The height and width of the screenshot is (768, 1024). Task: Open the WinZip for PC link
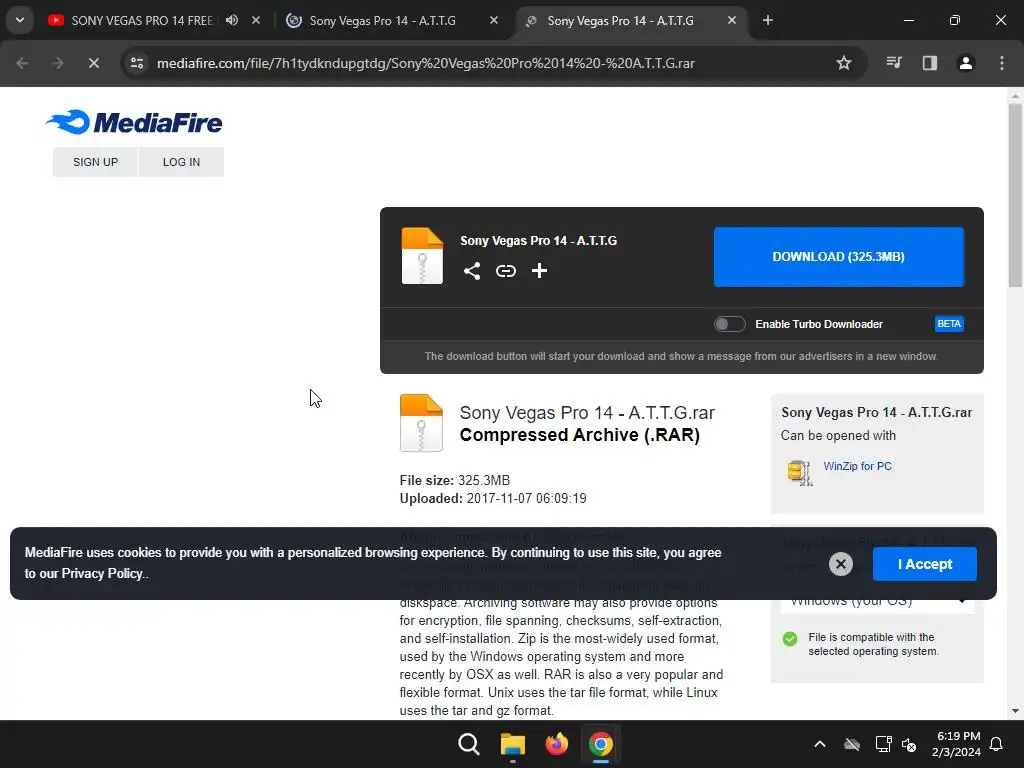[x=857, y=466]
